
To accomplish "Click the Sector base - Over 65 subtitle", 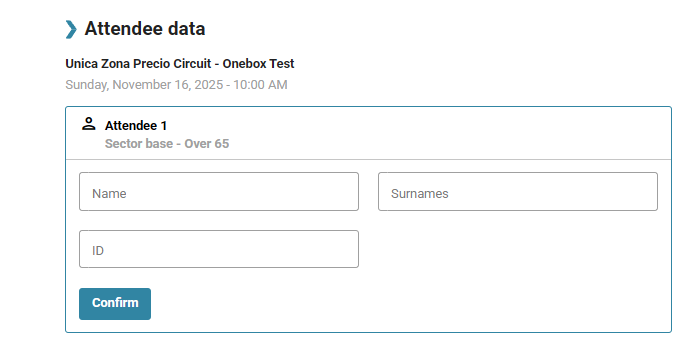I will 167,144.
